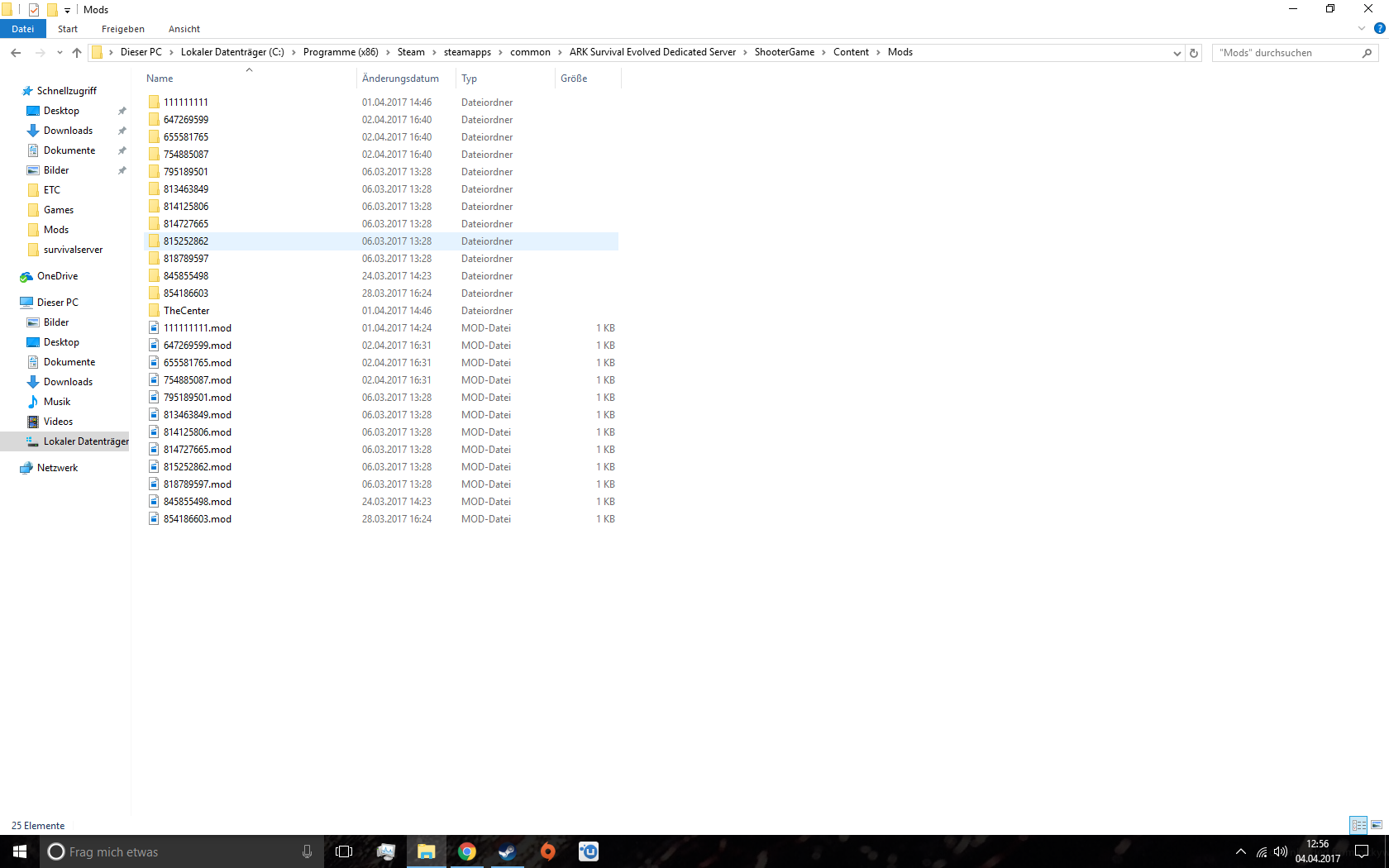Open Dieser PC in navigation pane

57,303
